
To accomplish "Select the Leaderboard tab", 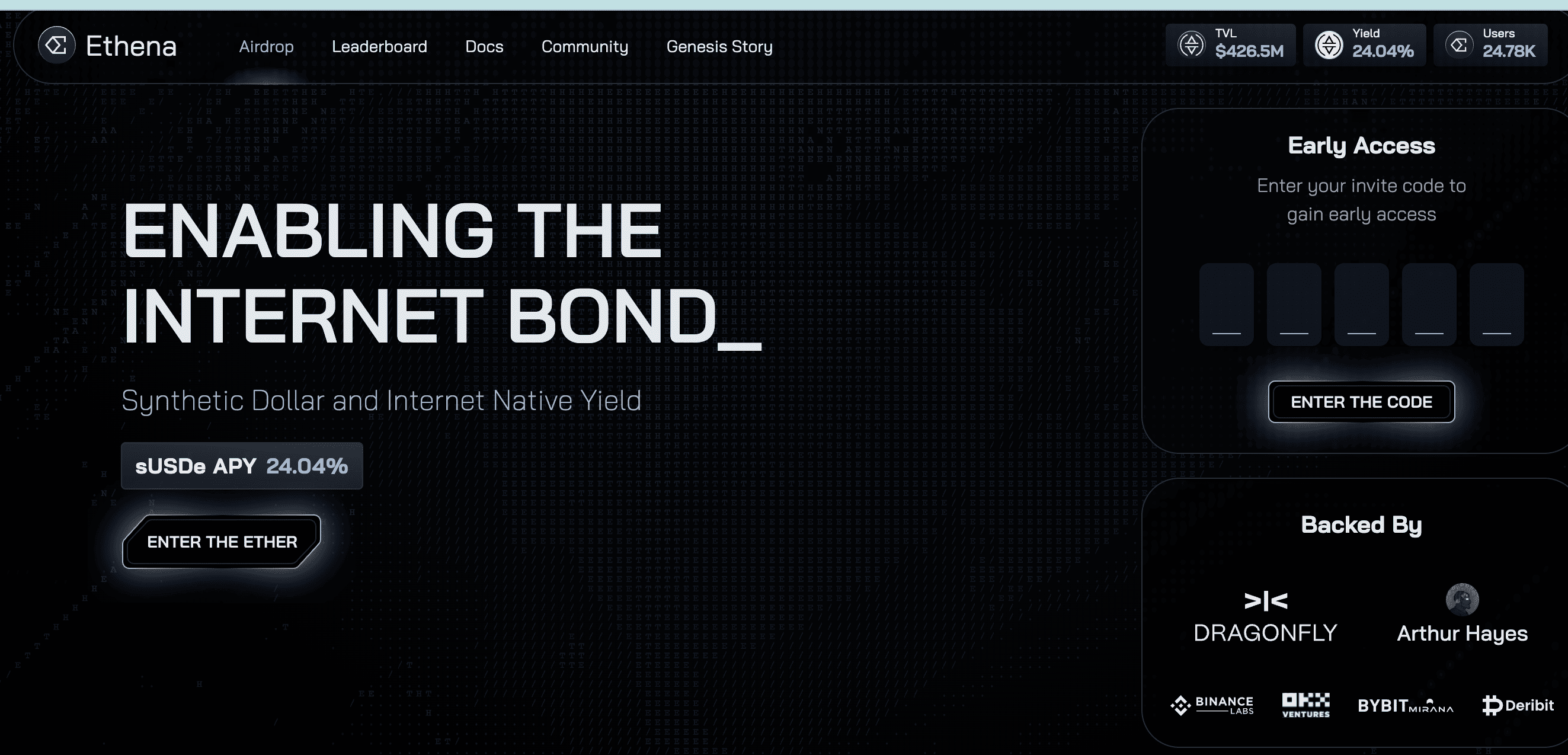I will click(x=379, y=47).
